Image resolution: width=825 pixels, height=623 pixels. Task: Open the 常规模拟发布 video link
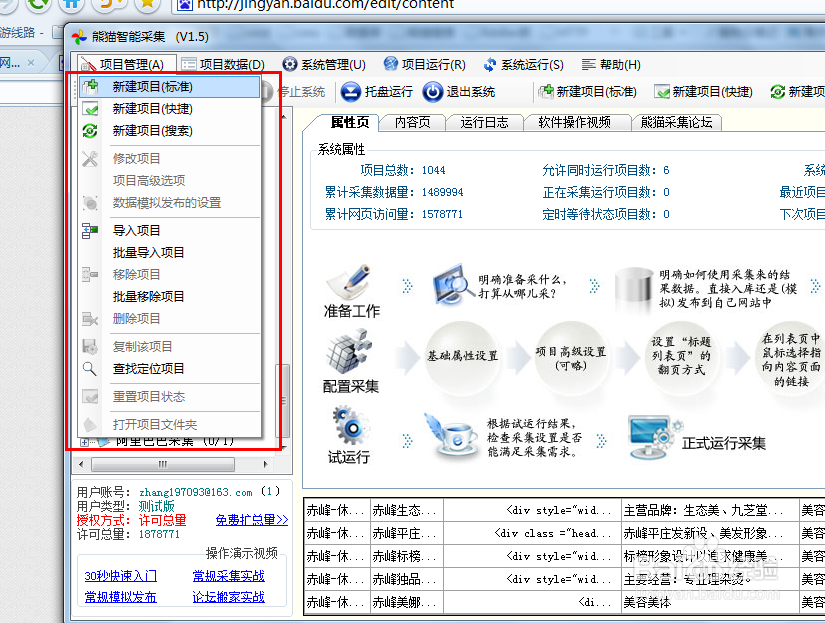click(x=120, y=597)
